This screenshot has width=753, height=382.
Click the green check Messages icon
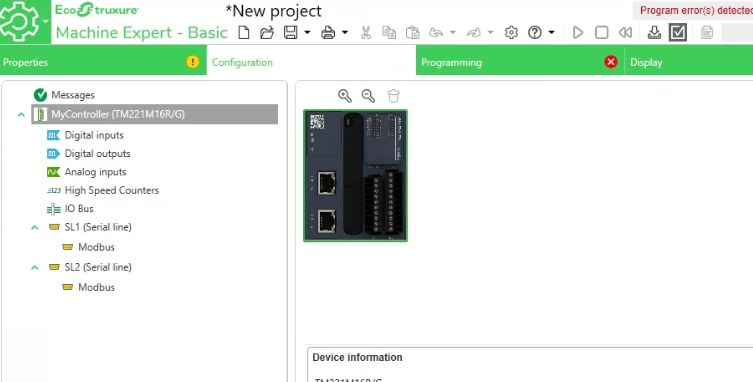pyautogui.click(x=40, y=95)
